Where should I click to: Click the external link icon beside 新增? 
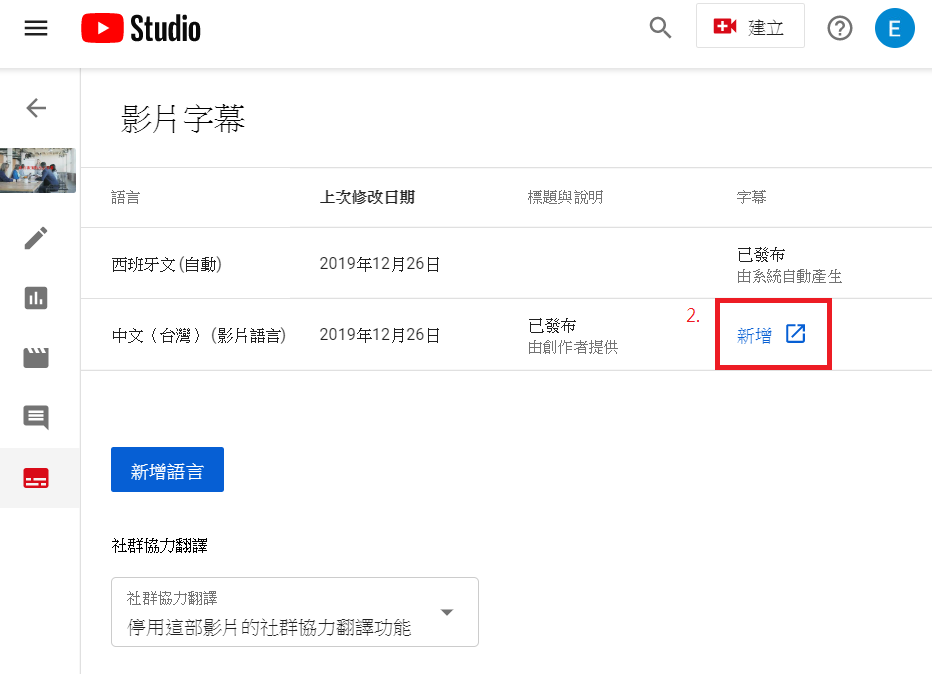(x=795, y=334)
